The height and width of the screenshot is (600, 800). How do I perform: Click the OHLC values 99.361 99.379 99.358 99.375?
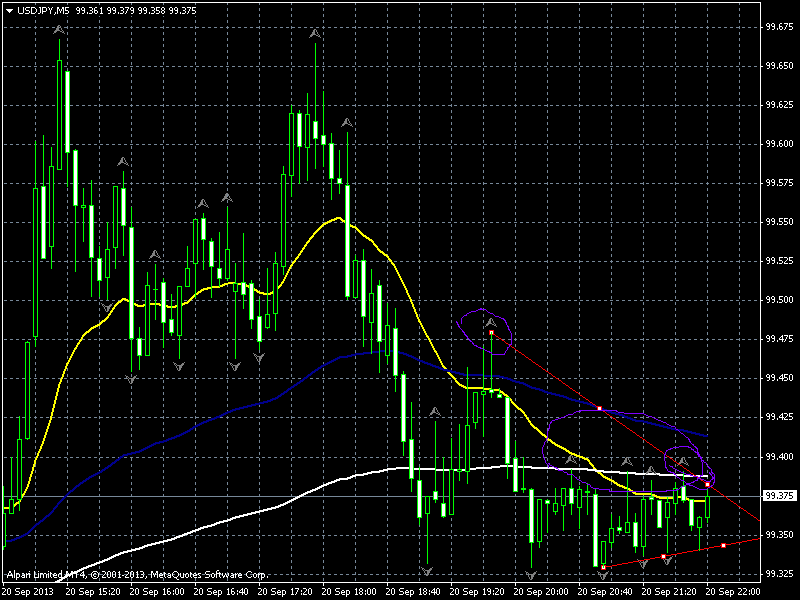[x=136, y=11]
